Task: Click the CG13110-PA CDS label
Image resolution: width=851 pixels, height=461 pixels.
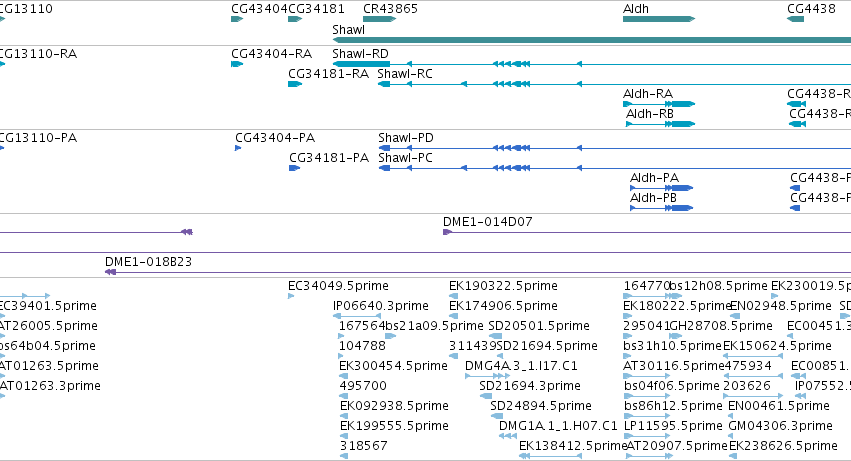Action: 39,138
